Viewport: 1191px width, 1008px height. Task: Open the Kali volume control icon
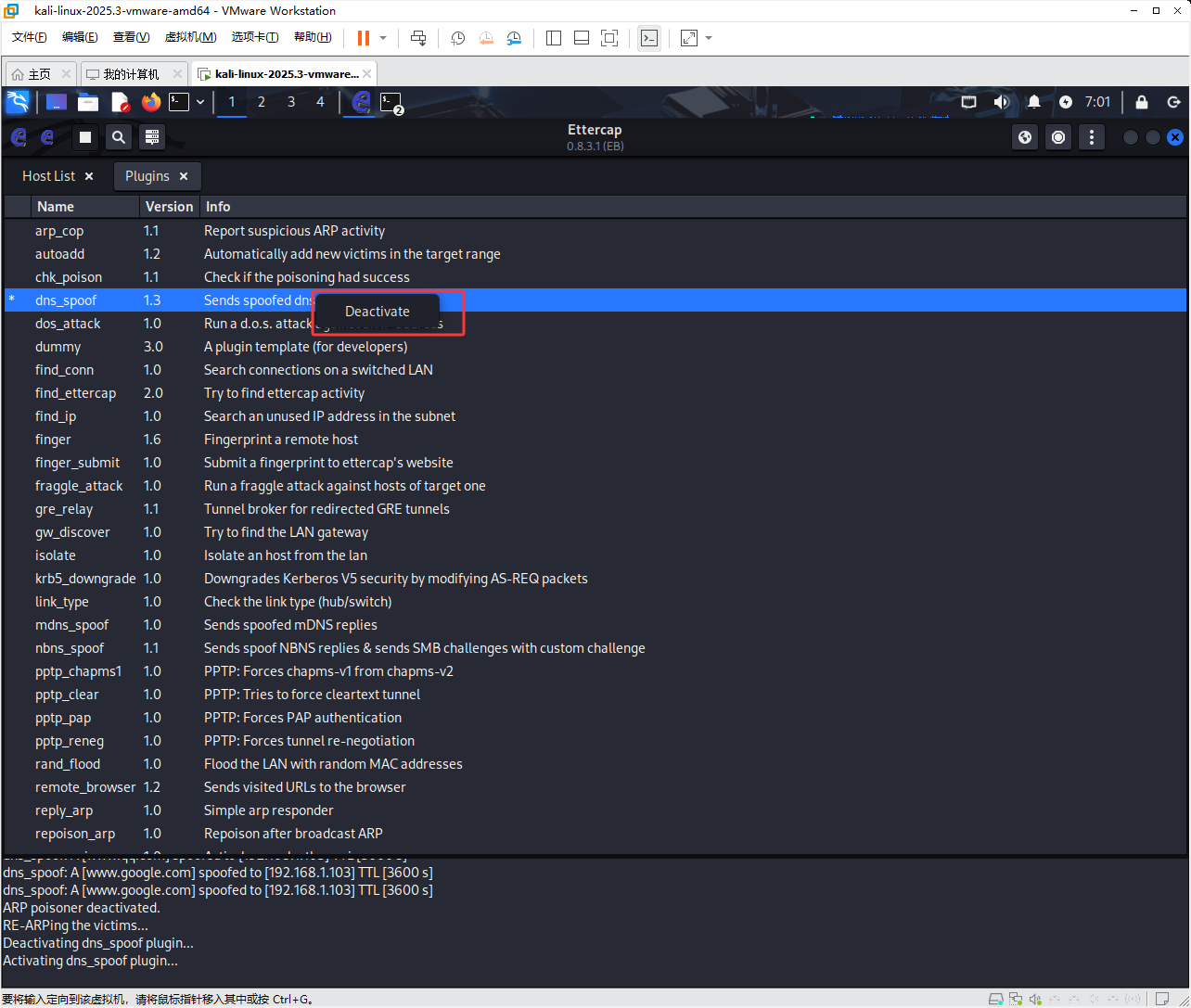coord(1001,102)
